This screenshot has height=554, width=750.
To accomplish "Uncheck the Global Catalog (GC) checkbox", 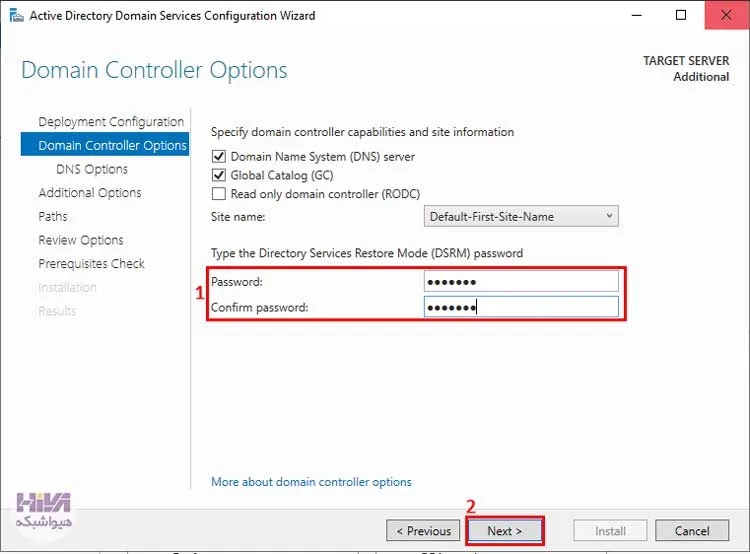I will point(219,175).
